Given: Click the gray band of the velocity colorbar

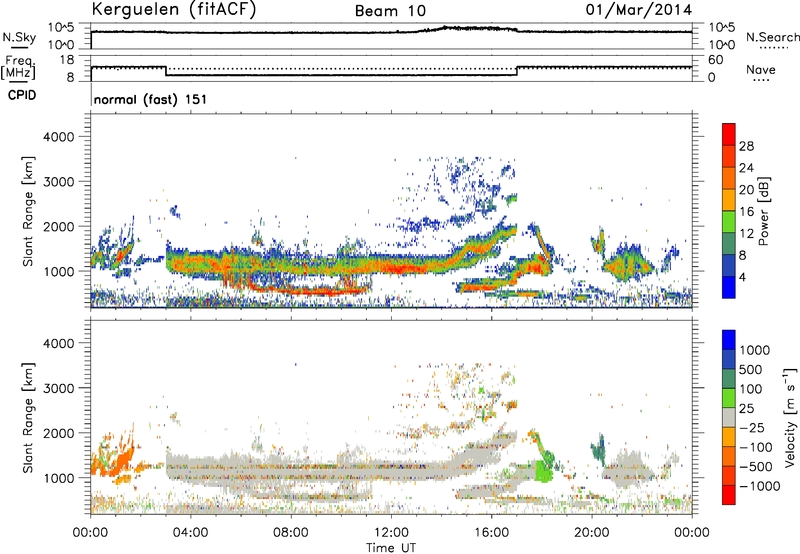Looking at the screenshot, I should 729,417.
